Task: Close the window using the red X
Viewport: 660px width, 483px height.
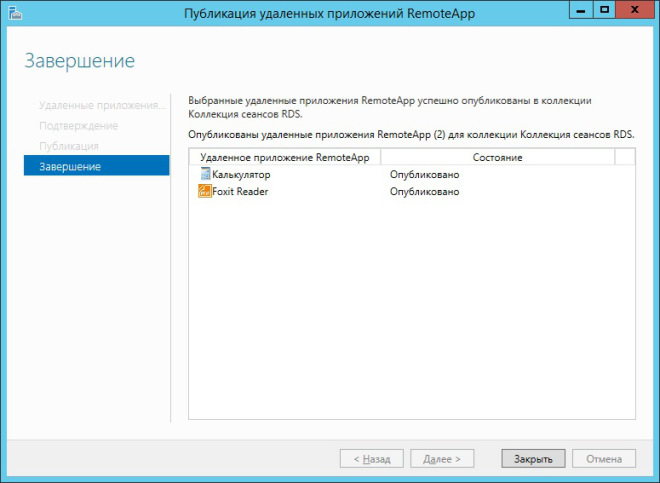Action: pos(634,9)
